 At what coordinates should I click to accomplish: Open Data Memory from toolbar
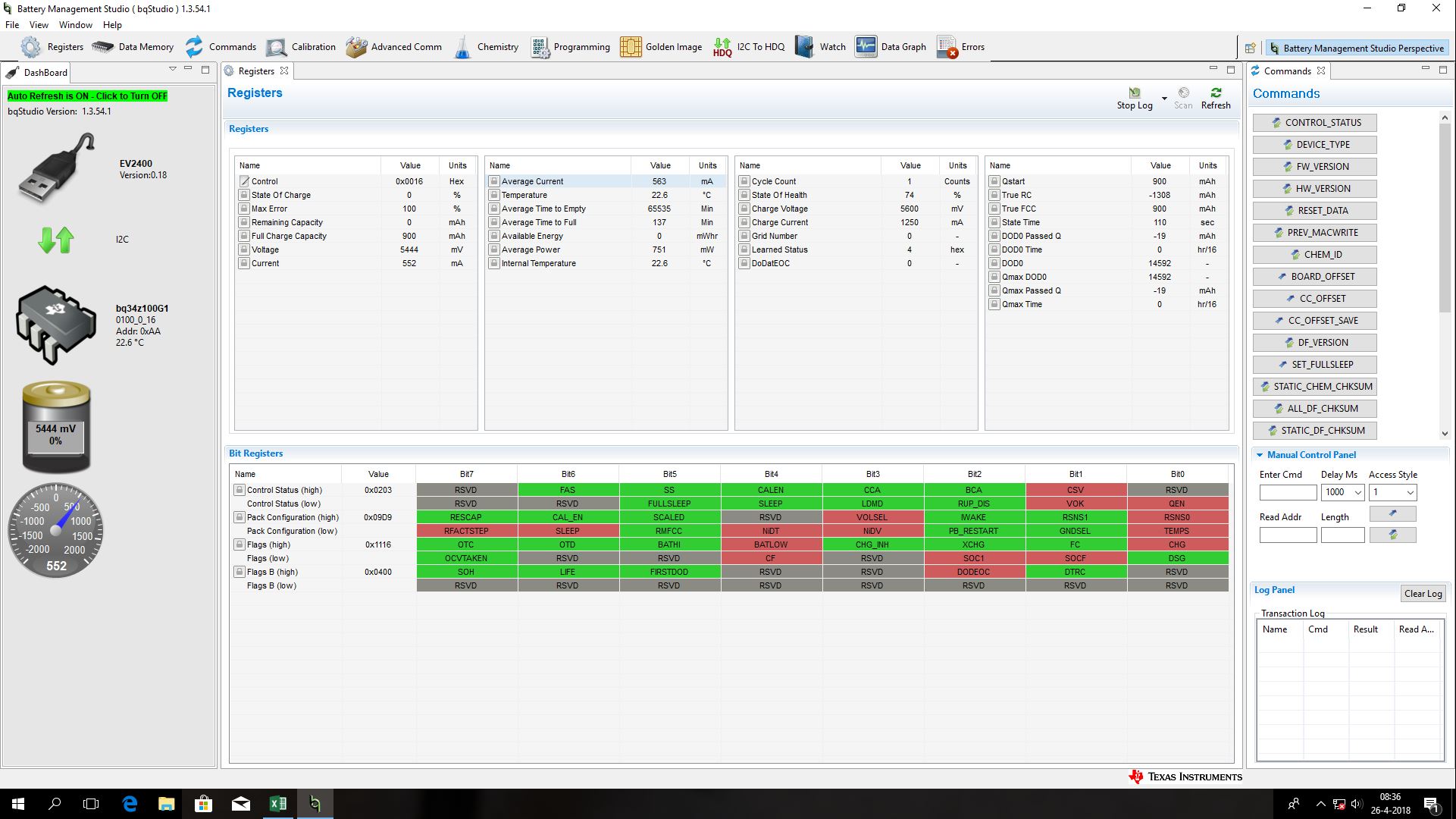pos(133,47)
